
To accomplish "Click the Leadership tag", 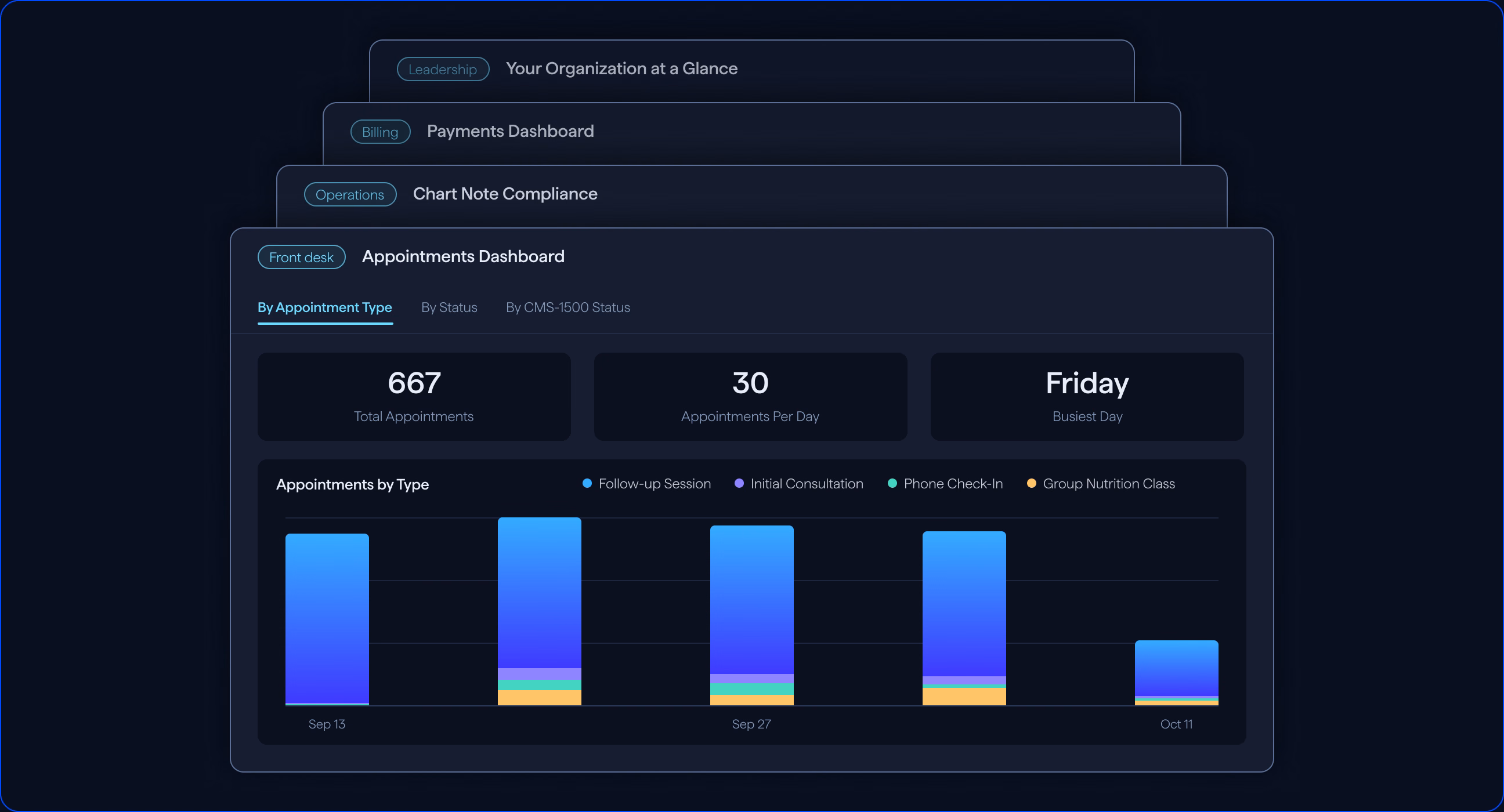I will coord(443,70).
